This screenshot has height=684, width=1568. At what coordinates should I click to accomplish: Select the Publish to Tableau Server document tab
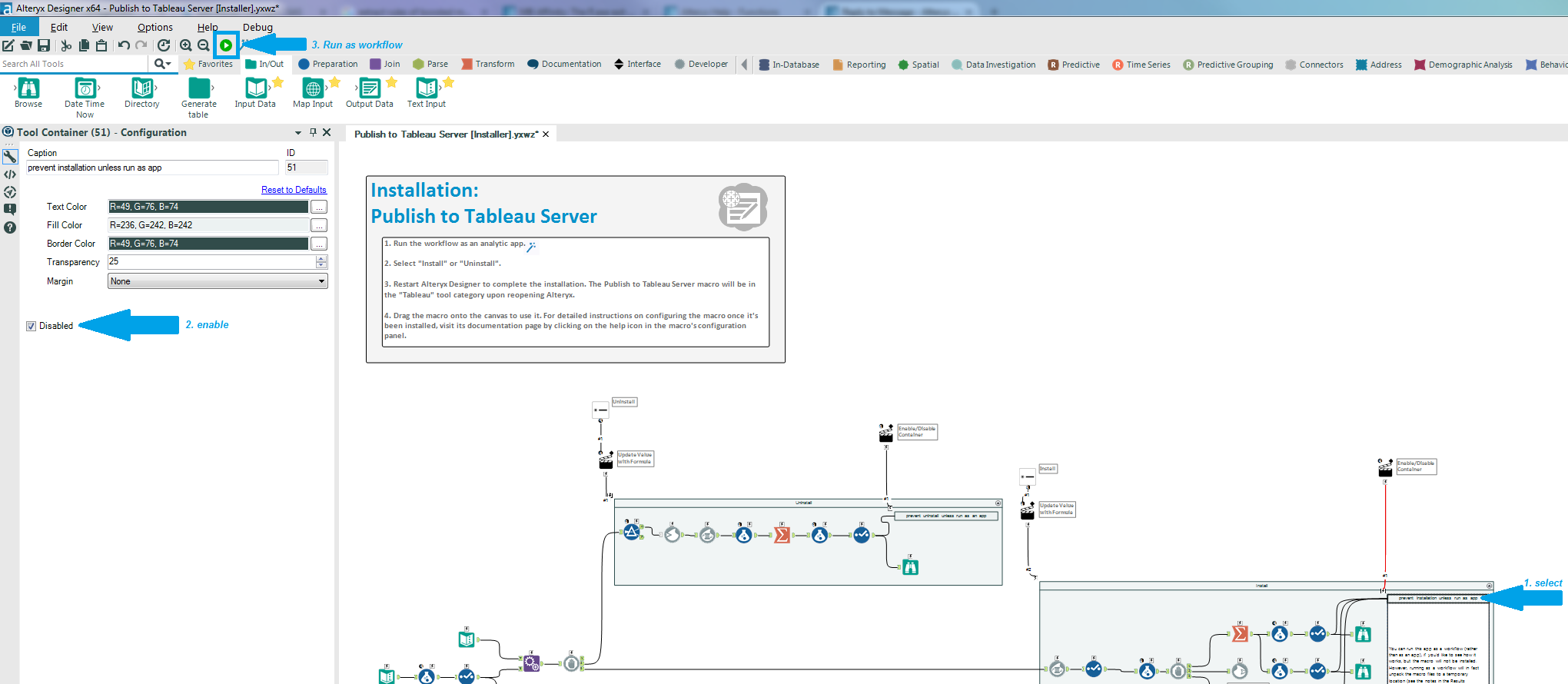447,134
